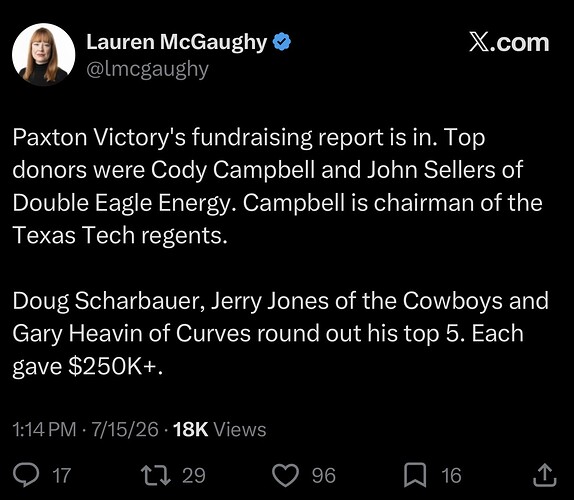The height and width of the screenshot is (500, 574).
Task: Click the 16 bookmarks count
Action: 451,475
